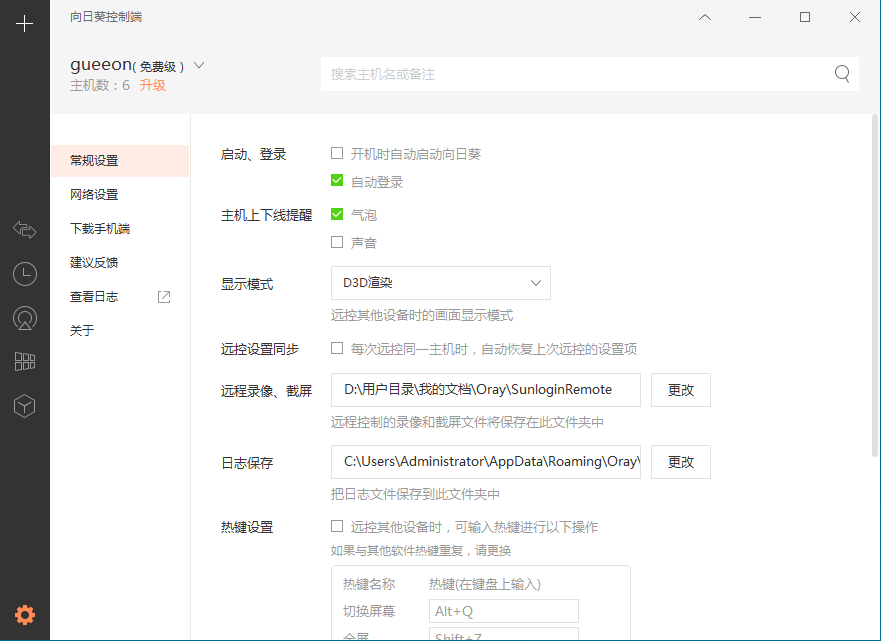Screen dimensions: 881x641
Task: Click the 主机数：6 host count text
Action: coord(99,85)
